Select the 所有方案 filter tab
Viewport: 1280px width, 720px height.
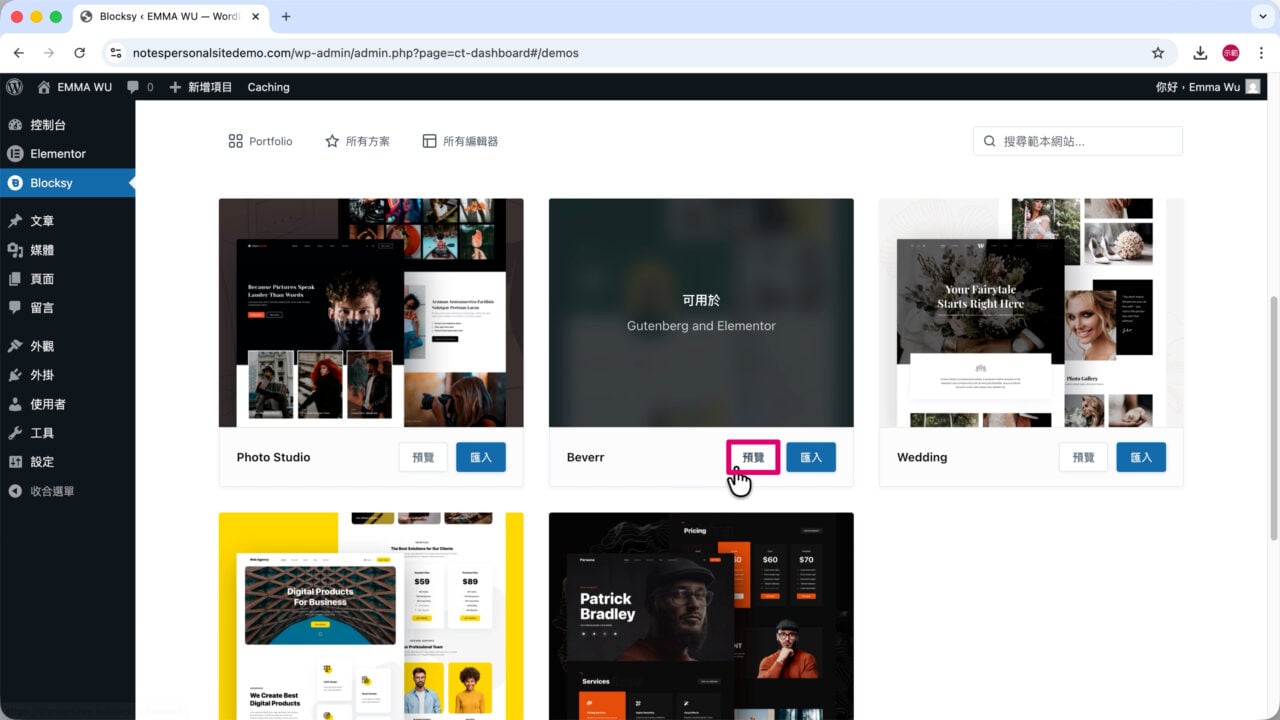[x=357, y=141]
